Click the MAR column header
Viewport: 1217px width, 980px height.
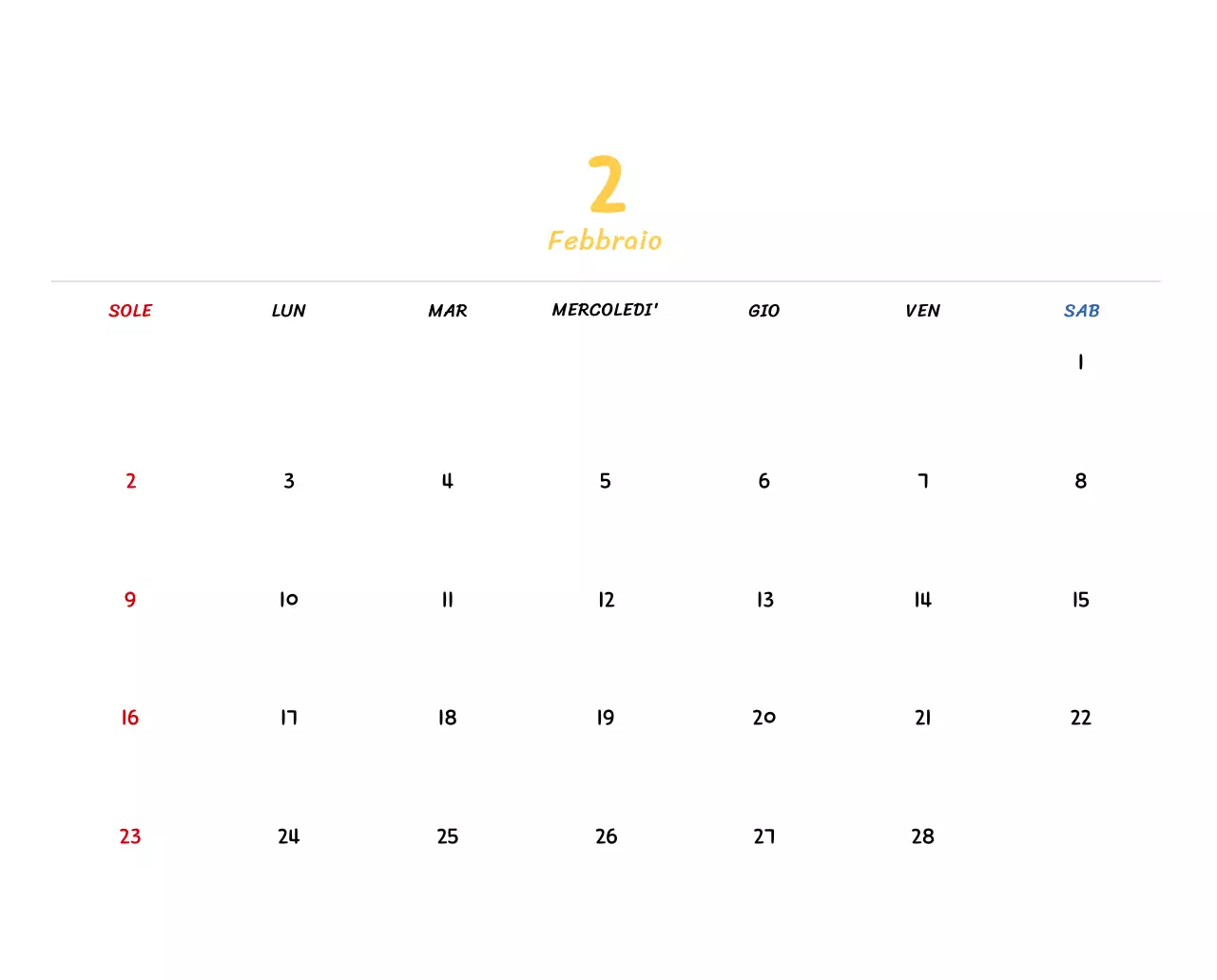[447, 310]
